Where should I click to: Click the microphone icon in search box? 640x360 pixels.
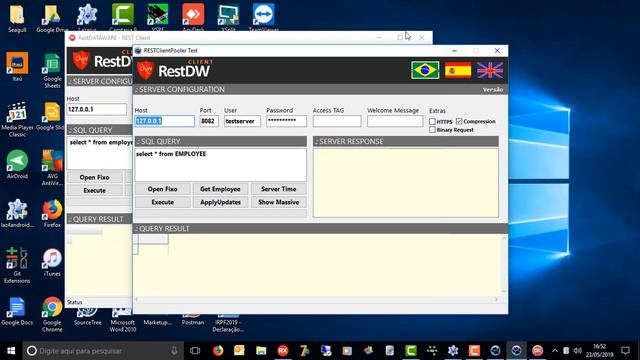[x=174, y=351]
